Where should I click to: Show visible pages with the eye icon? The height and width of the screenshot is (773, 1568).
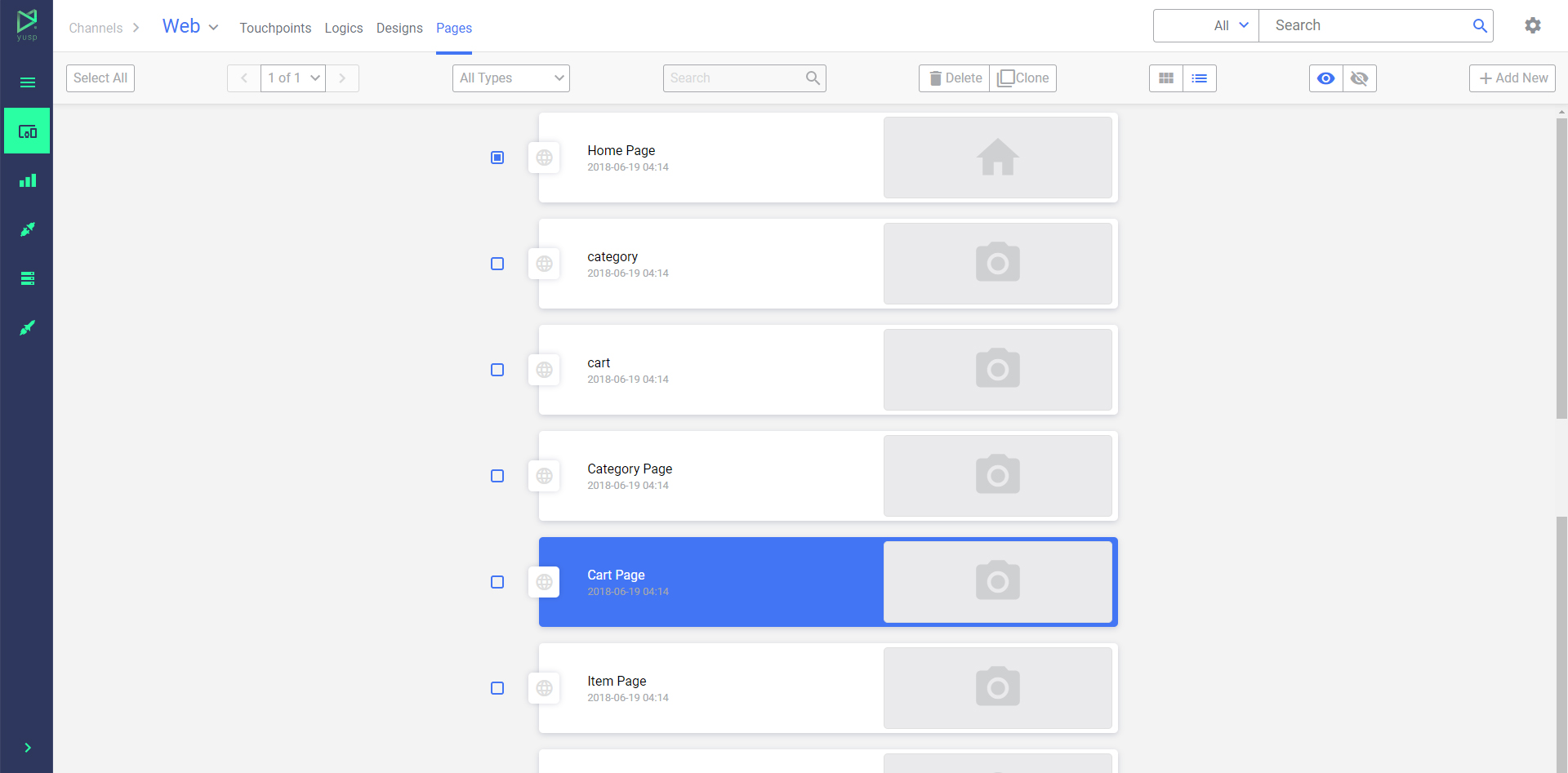click(x=1326, y=78)
